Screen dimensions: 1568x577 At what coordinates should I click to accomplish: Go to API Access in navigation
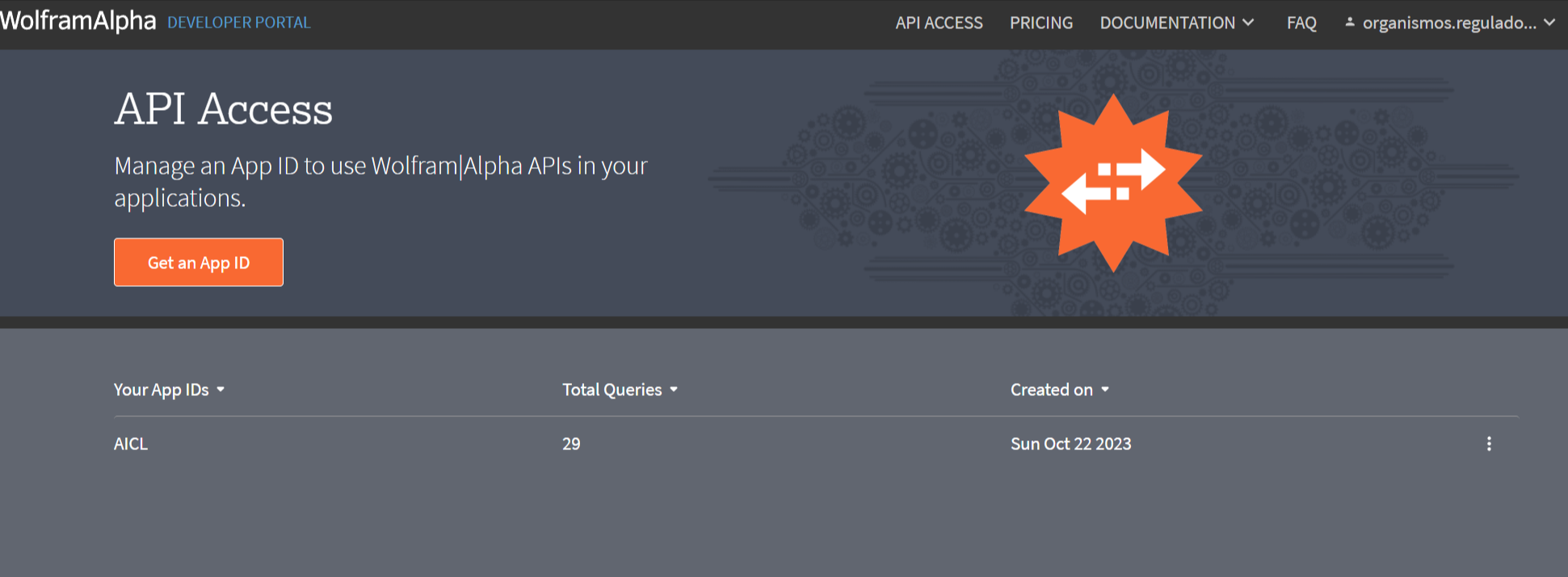click(939, 23)
